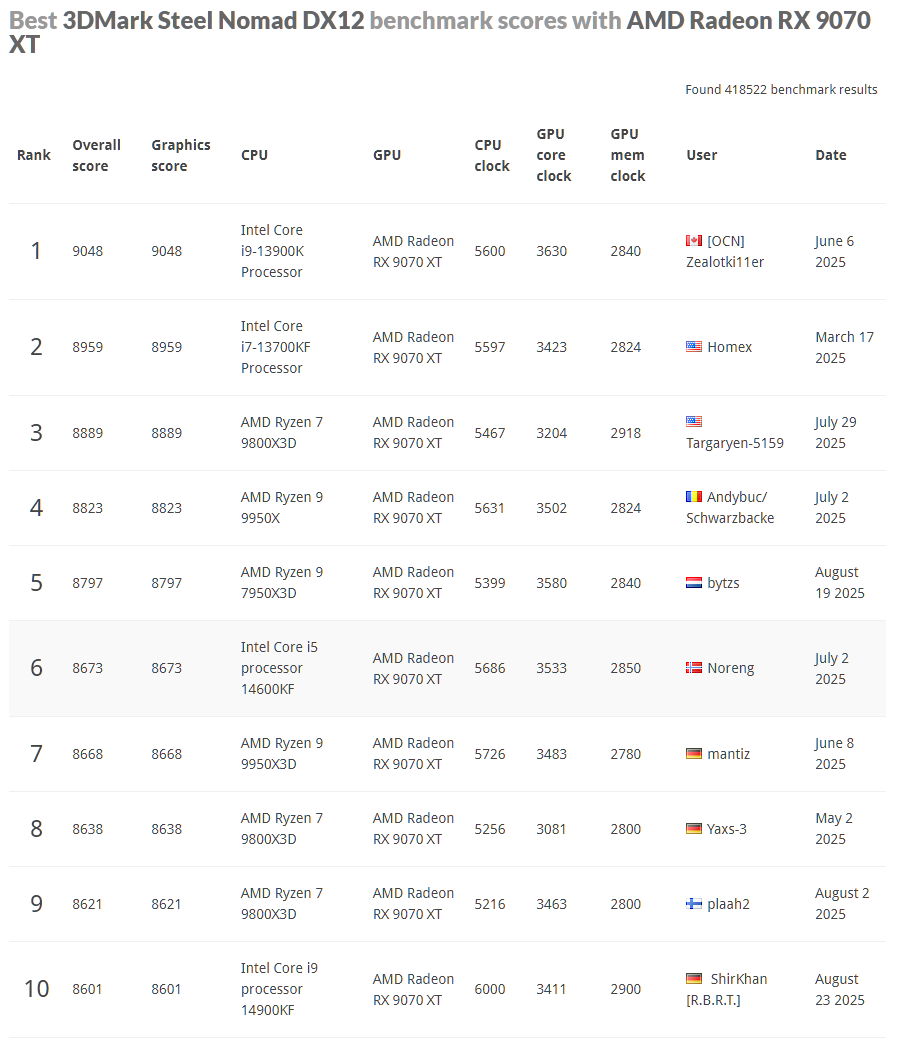Click the Netherlands flag beside bytzs
The height and width of the screenshot is (1050, 897).
(694, 583)
